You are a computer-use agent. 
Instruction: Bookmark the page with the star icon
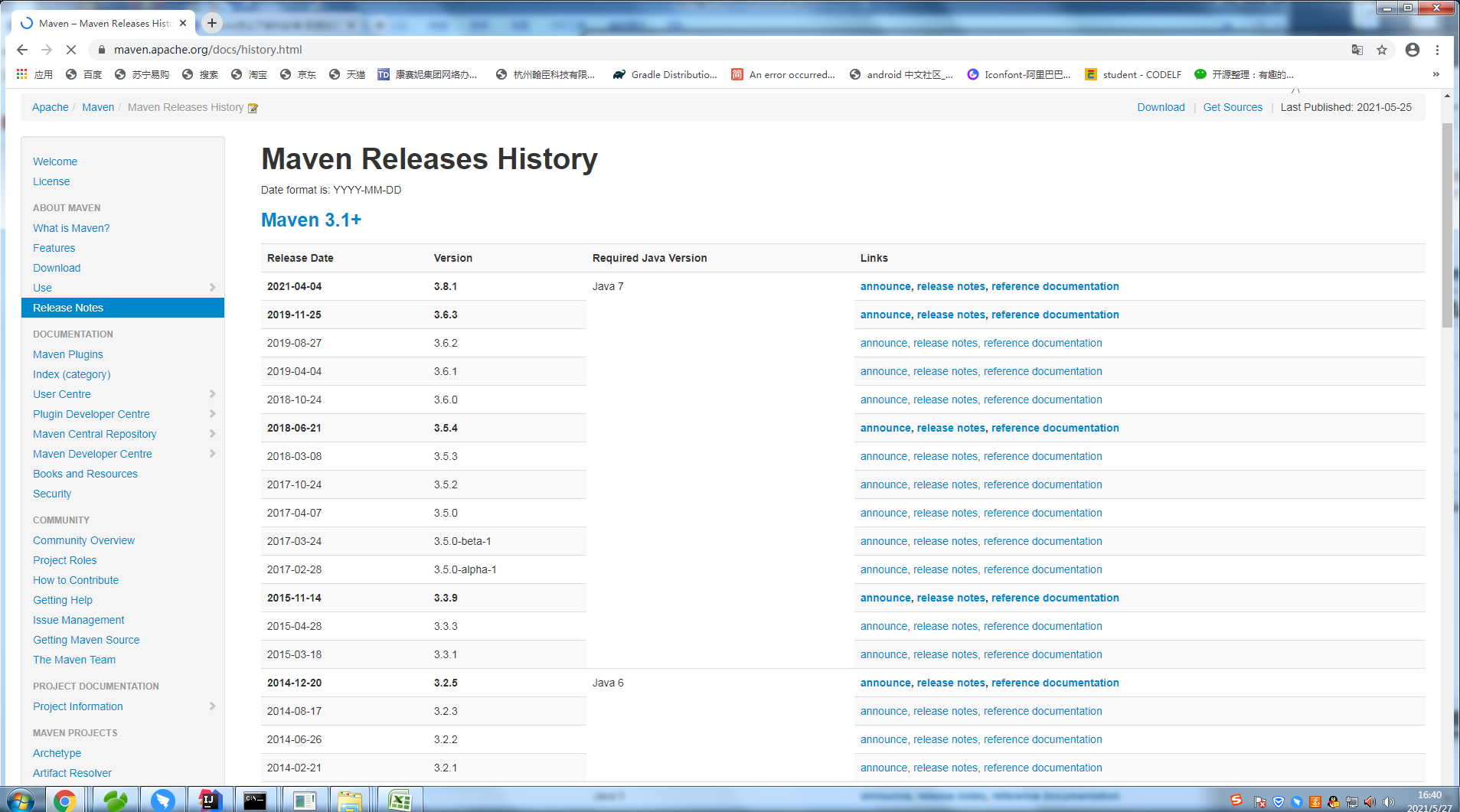pos(1383,49)
